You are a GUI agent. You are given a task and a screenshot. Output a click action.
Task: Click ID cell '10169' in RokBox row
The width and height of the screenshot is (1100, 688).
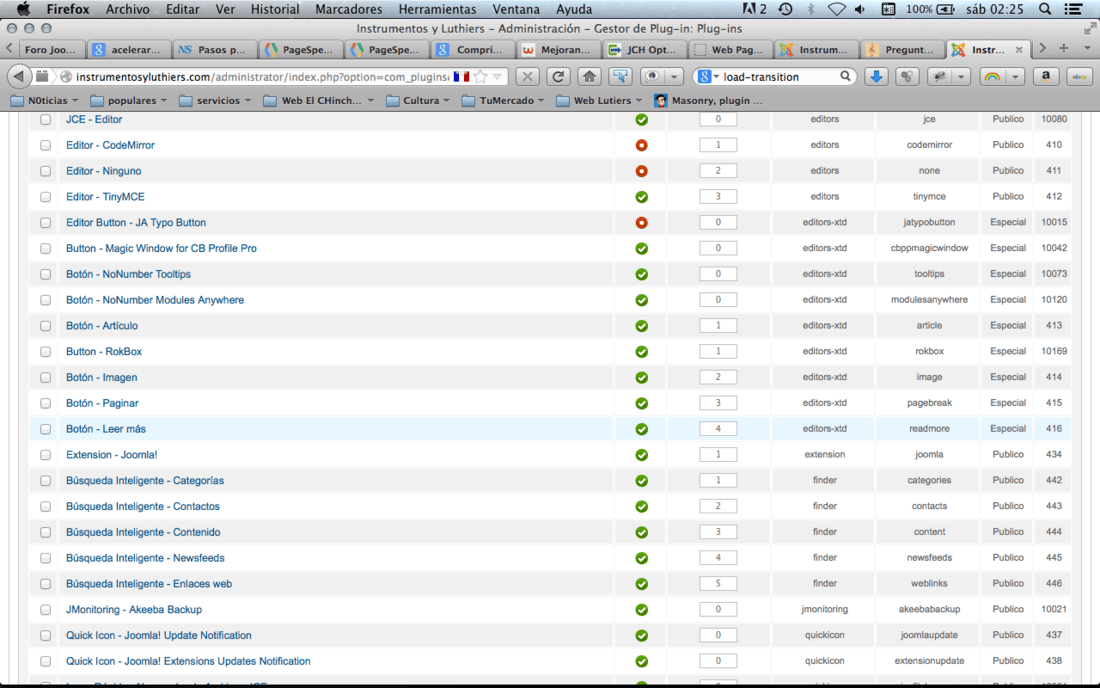click(x=1054, y=351)
